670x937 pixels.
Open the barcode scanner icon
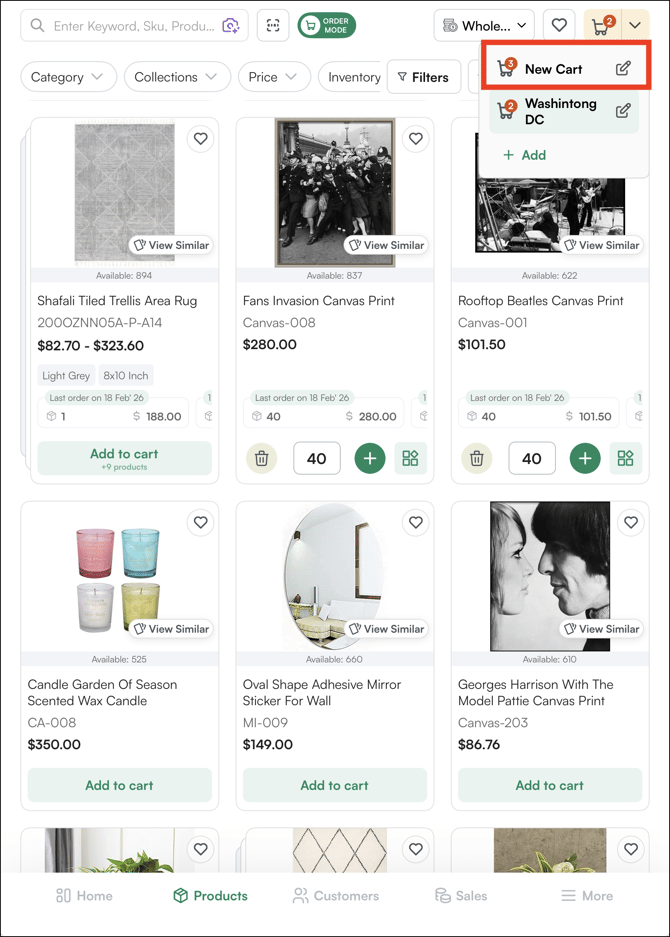[x=273, y=26]
